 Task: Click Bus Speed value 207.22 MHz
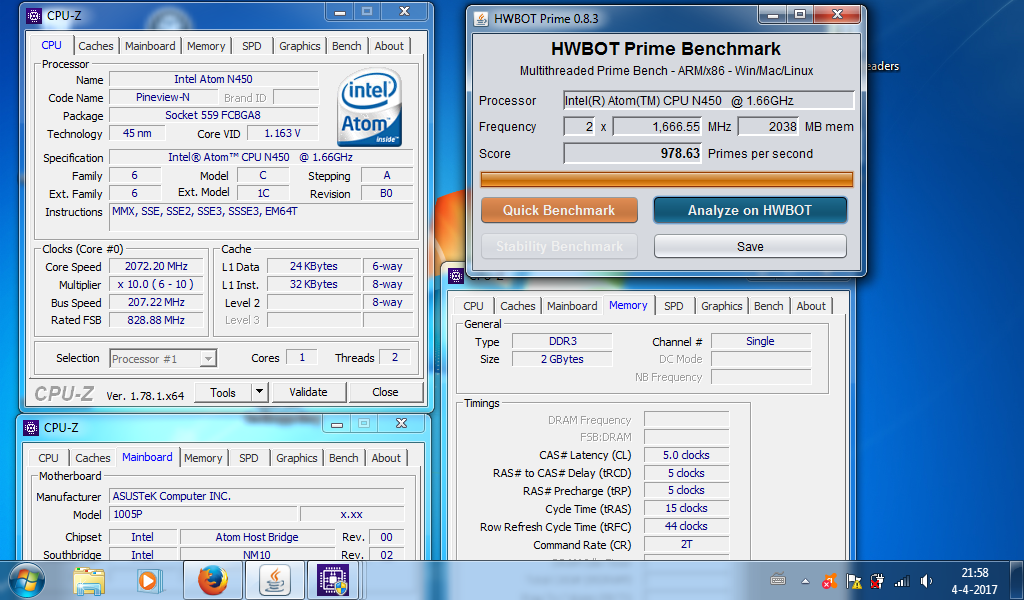click(x=156, y=302)
